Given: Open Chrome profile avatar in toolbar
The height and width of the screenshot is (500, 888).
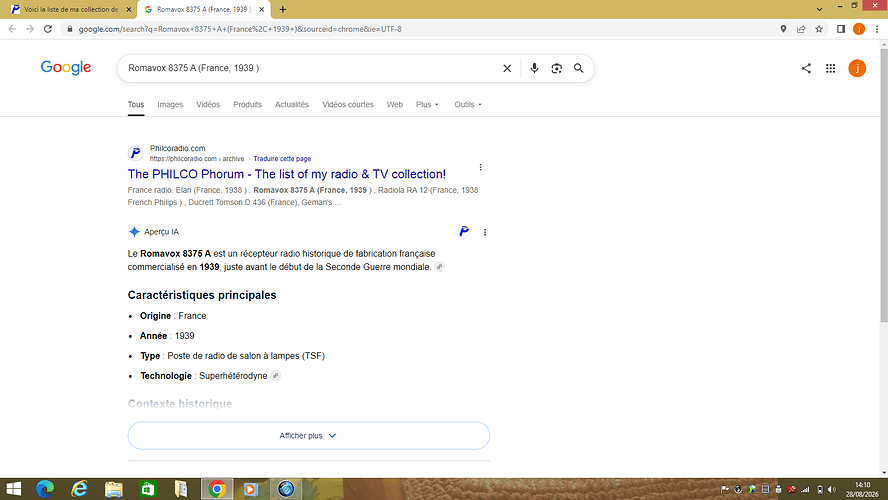Looking at the screenshot, I should (859, 29).
